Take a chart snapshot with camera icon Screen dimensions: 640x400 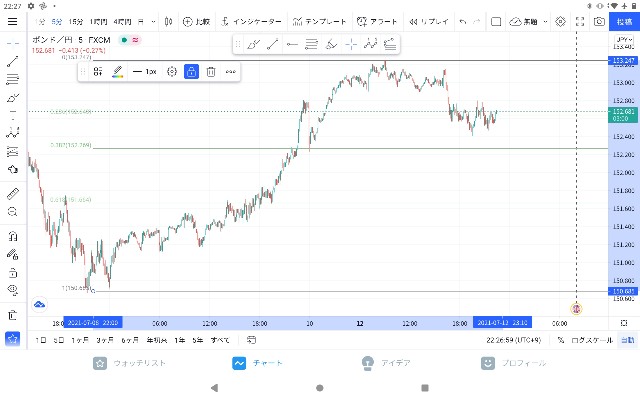coord(599,22)
